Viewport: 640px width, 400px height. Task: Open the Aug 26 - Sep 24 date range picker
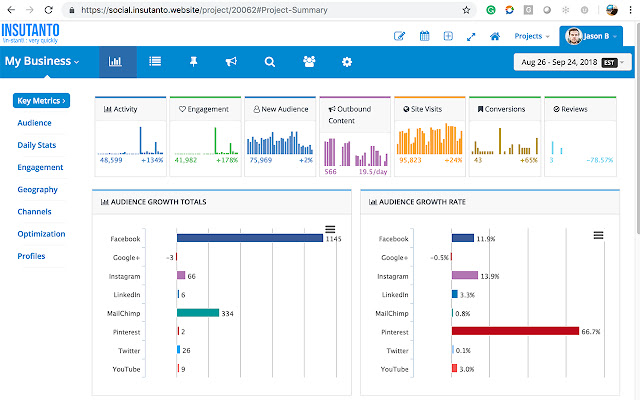point(572,62)
